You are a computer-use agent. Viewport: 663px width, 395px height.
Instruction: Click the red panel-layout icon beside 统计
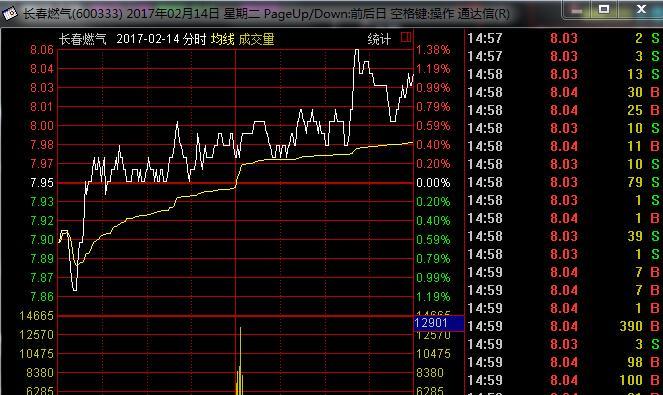pos(405,37)
